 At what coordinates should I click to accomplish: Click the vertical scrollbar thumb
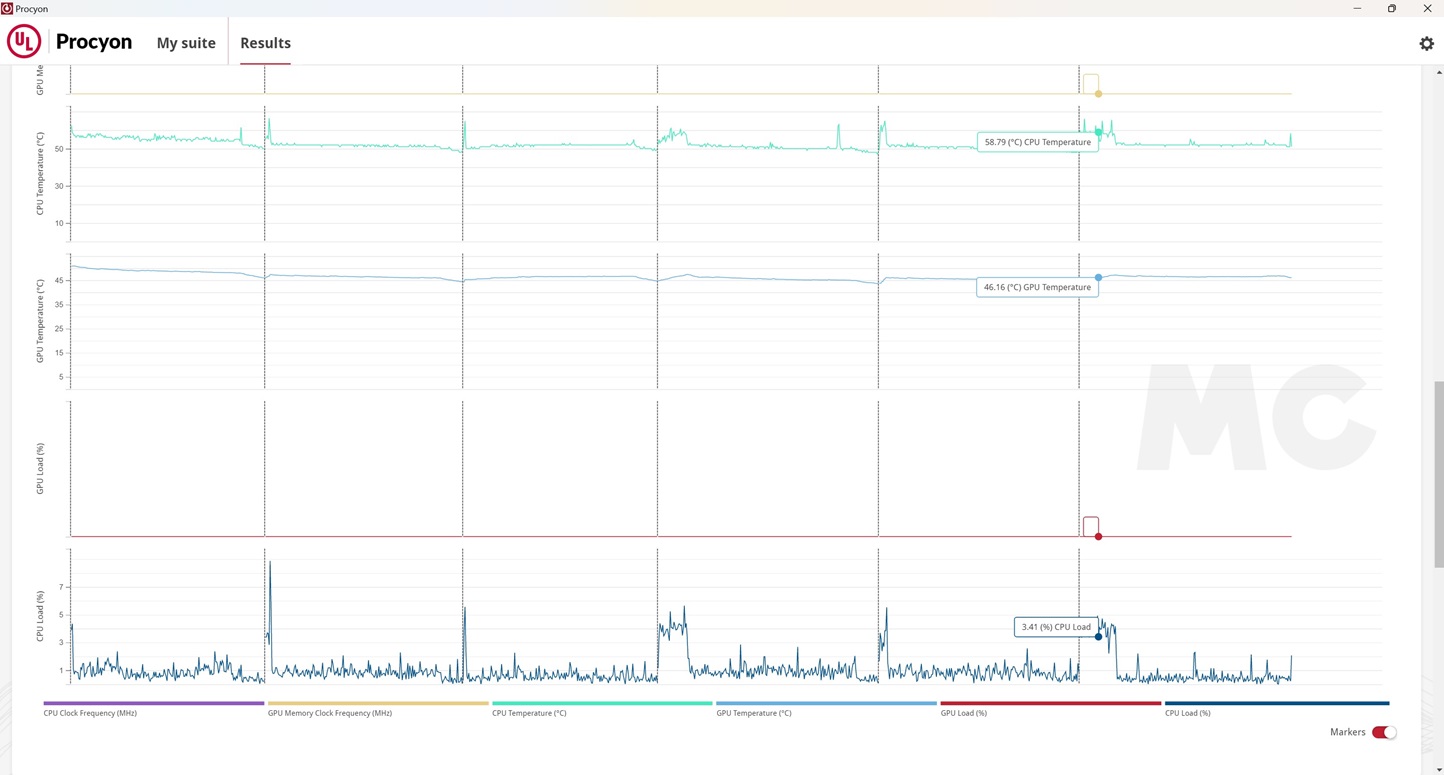[x=1438, y=474]
